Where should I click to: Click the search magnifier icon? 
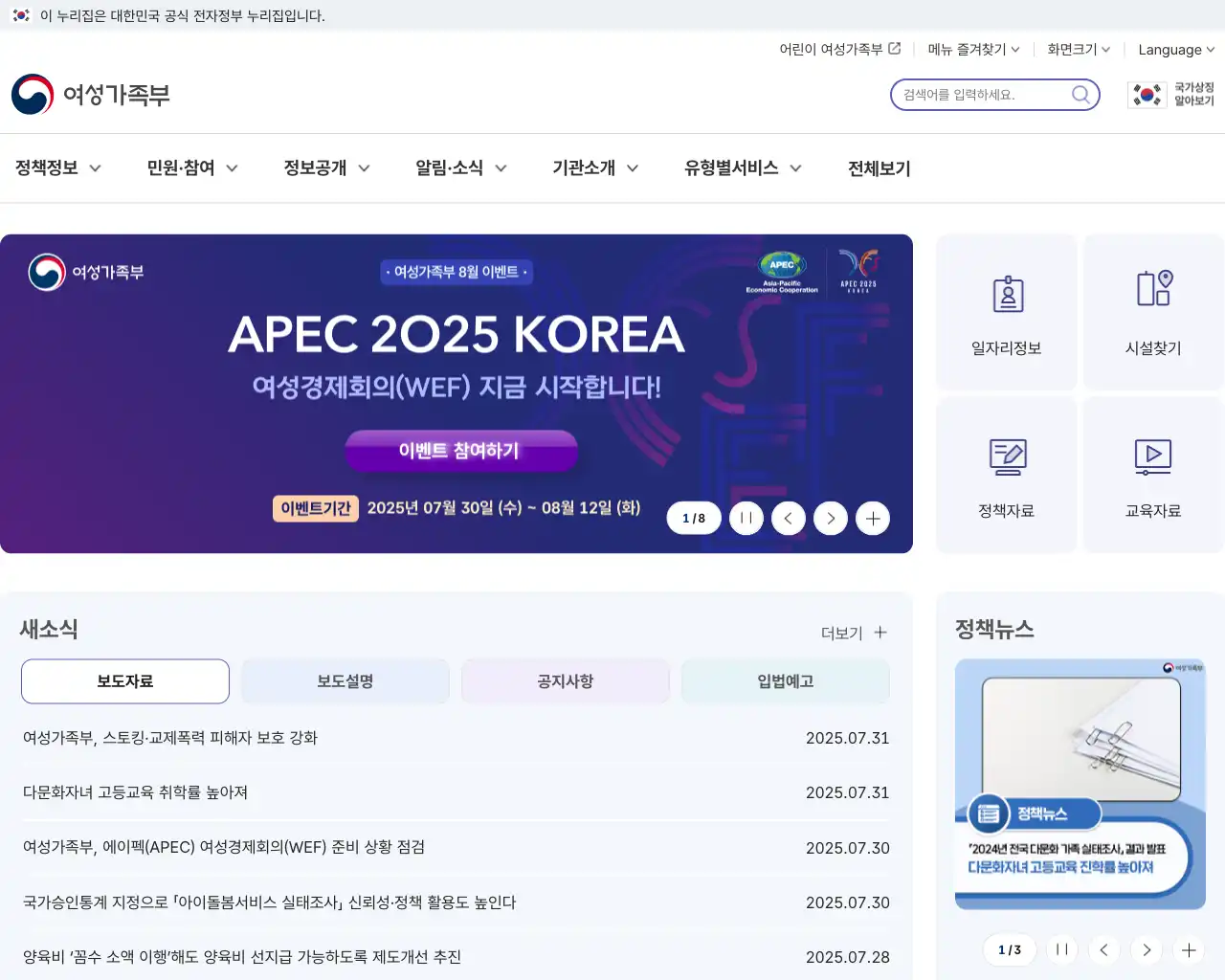(x=1080, y=95)
